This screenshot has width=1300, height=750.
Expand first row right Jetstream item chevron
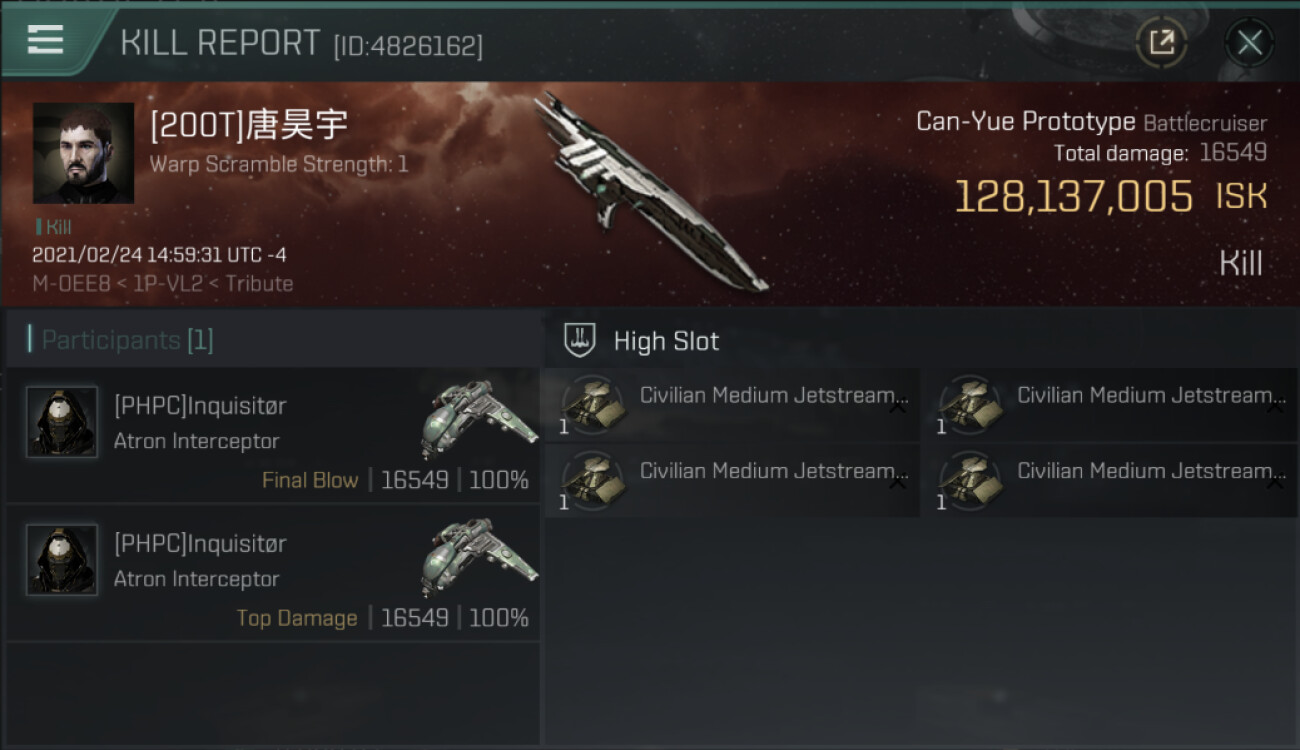tap(1275, 407)
